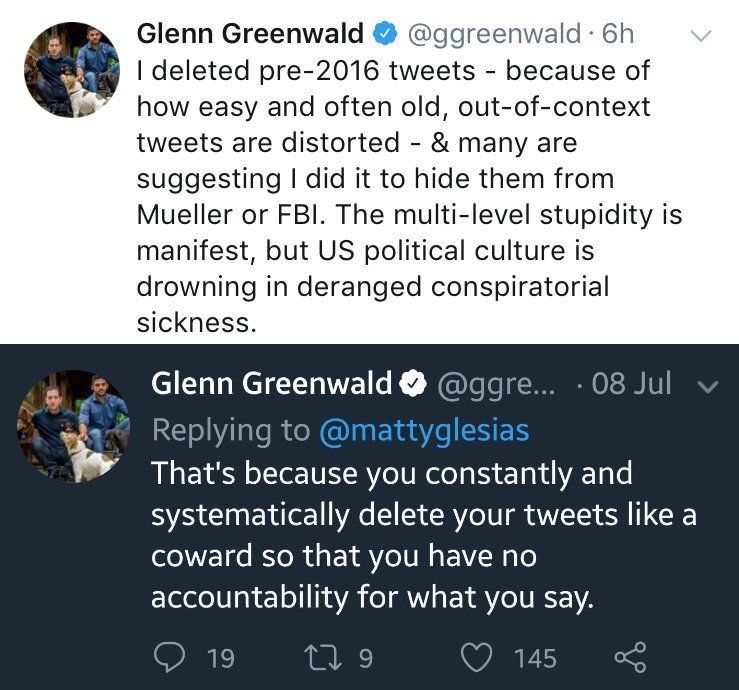The width and height of the screenshot is (739, 690).
Task: Expand the bottom tweet's chevron options menu
Action: click(x=705, y=385)
